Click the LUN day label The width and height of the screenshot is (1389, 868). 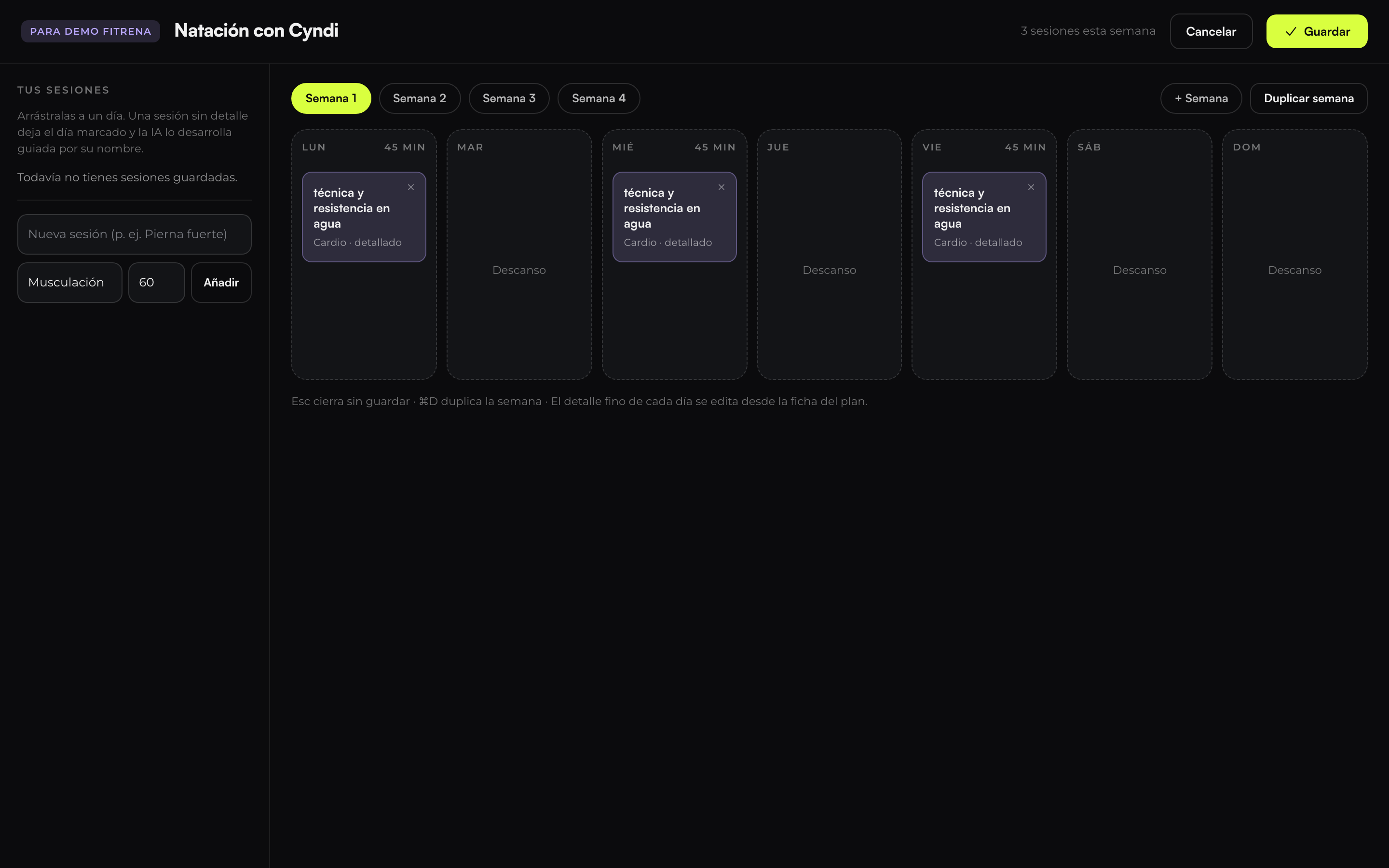tap(314, 147)
